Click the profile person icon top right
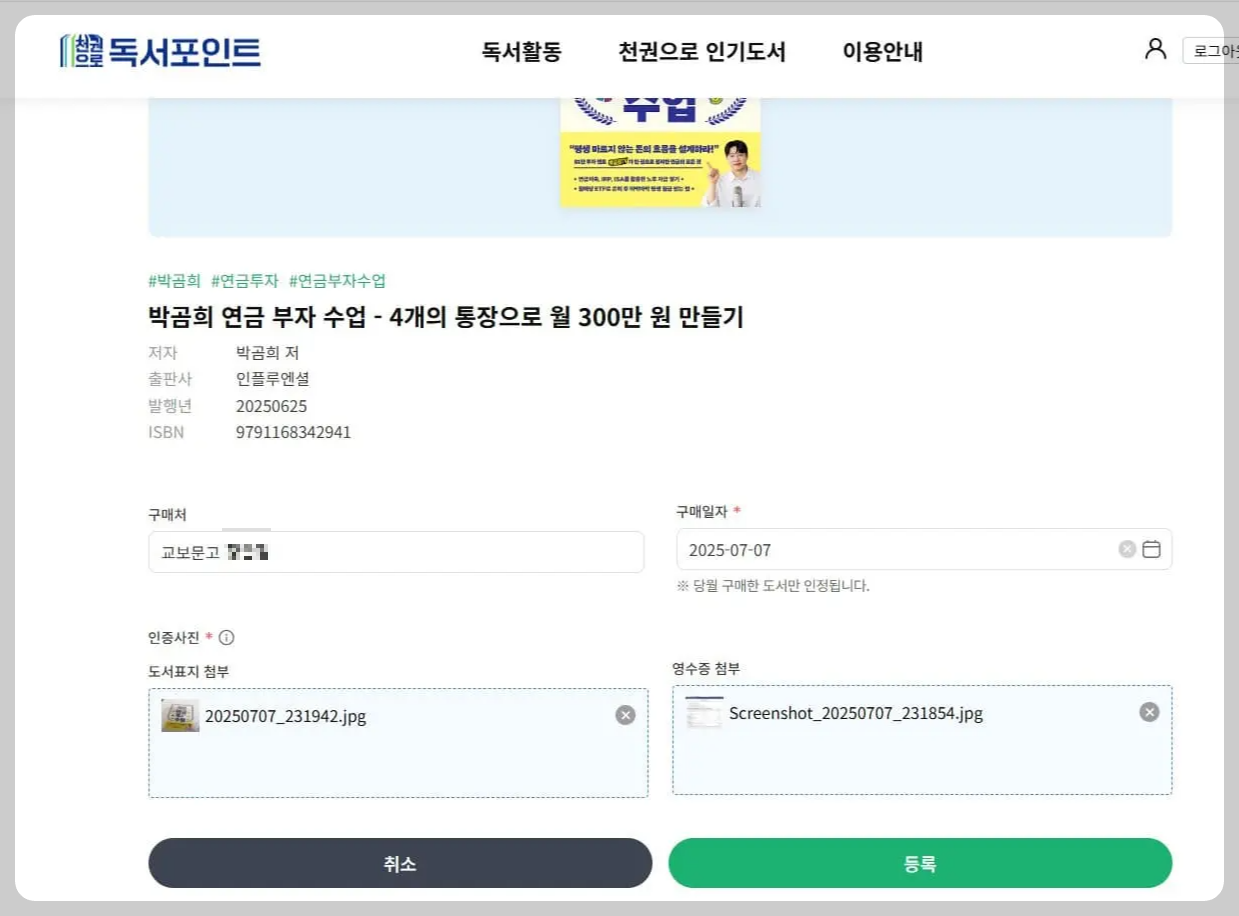This screenshot has height=916, width=1239. tap(1155, 48)
